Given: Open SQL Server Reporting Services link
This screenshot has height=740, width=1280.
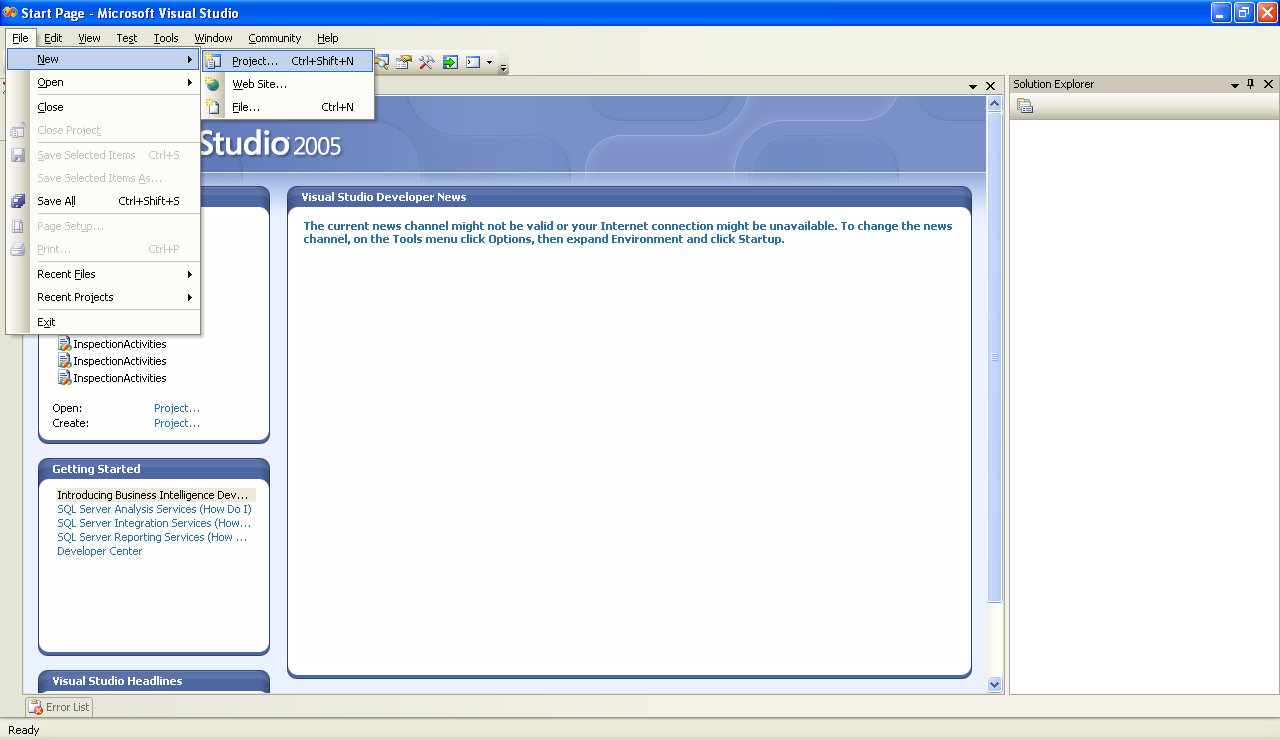Looking at the screenshot, I should [x=152, y=537].
